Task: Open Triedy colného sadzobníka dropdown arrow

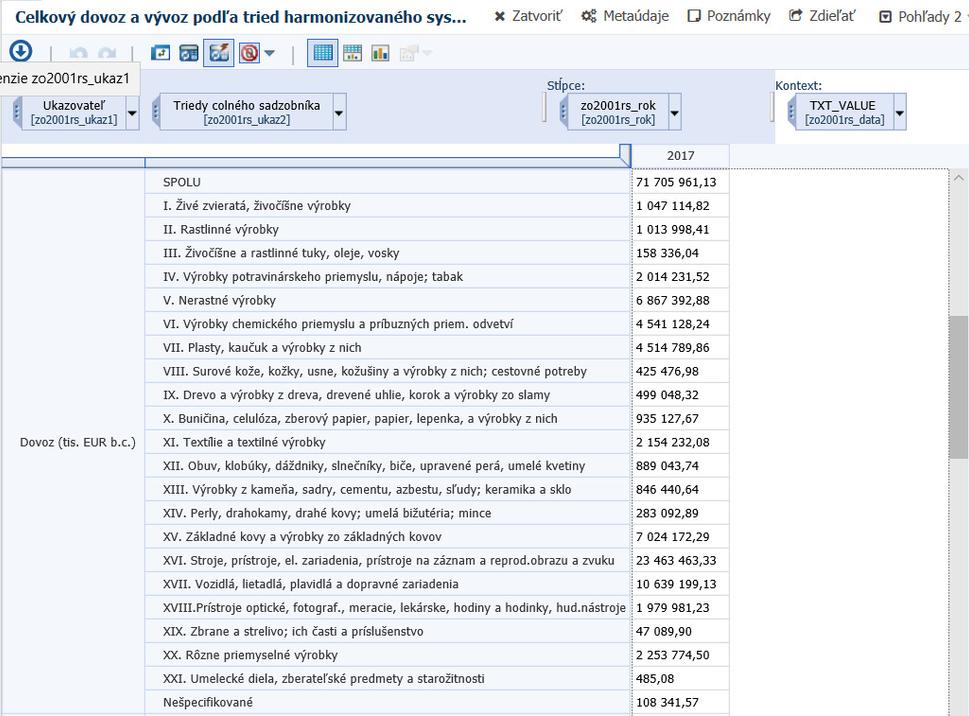Action: tap(339, 113)
